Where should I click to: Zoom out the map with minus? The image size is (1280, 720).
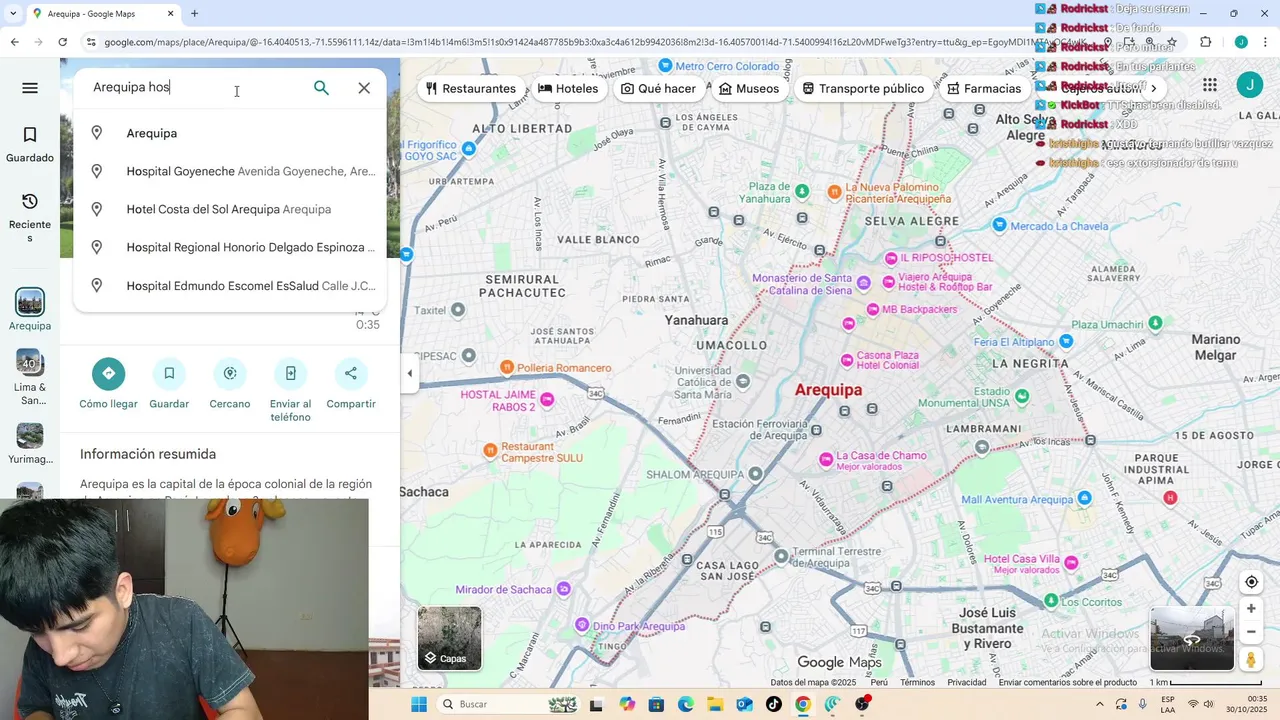click(x=1251, y=631)
